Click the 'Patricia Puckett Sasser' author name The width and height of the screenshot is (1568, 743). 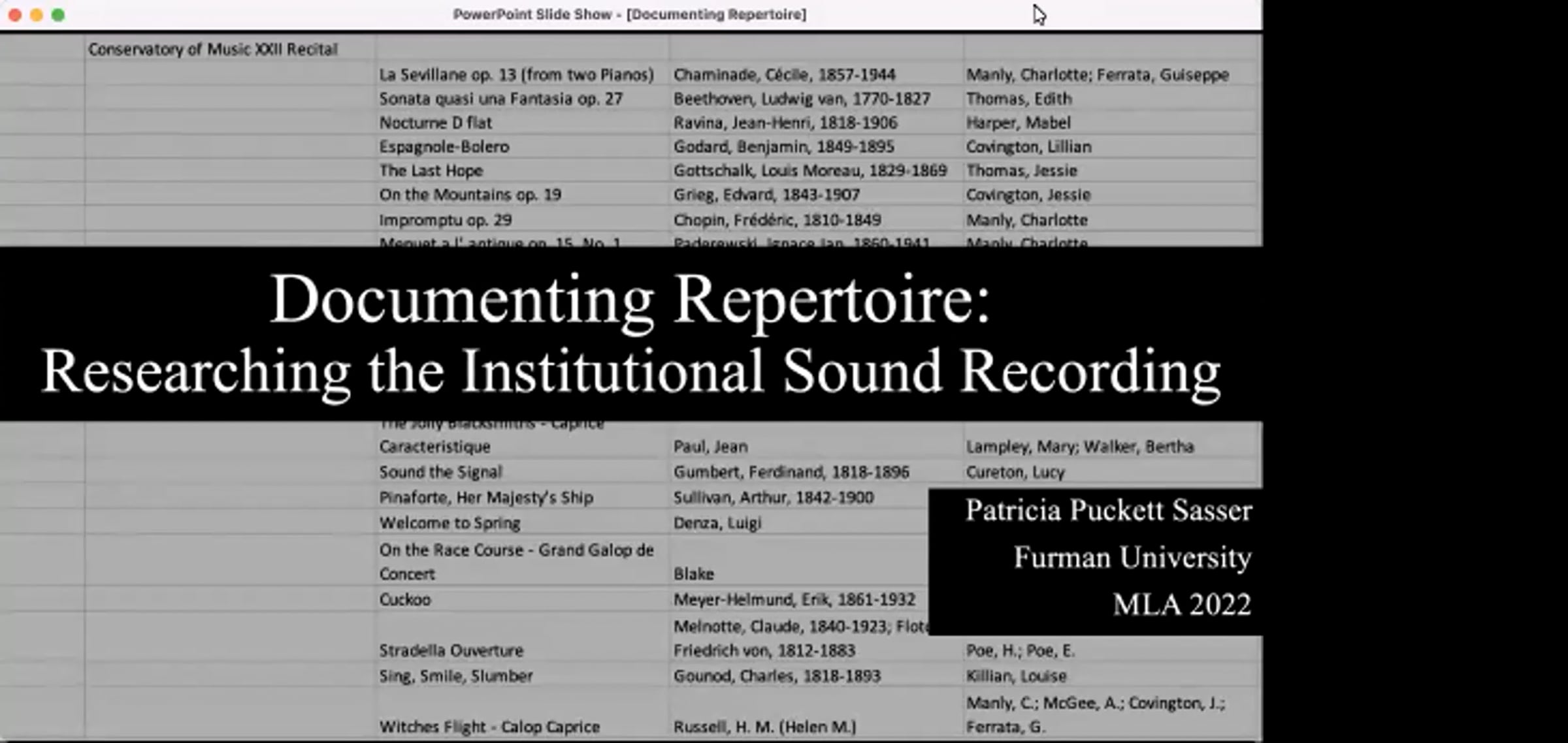click(1108, 511)
